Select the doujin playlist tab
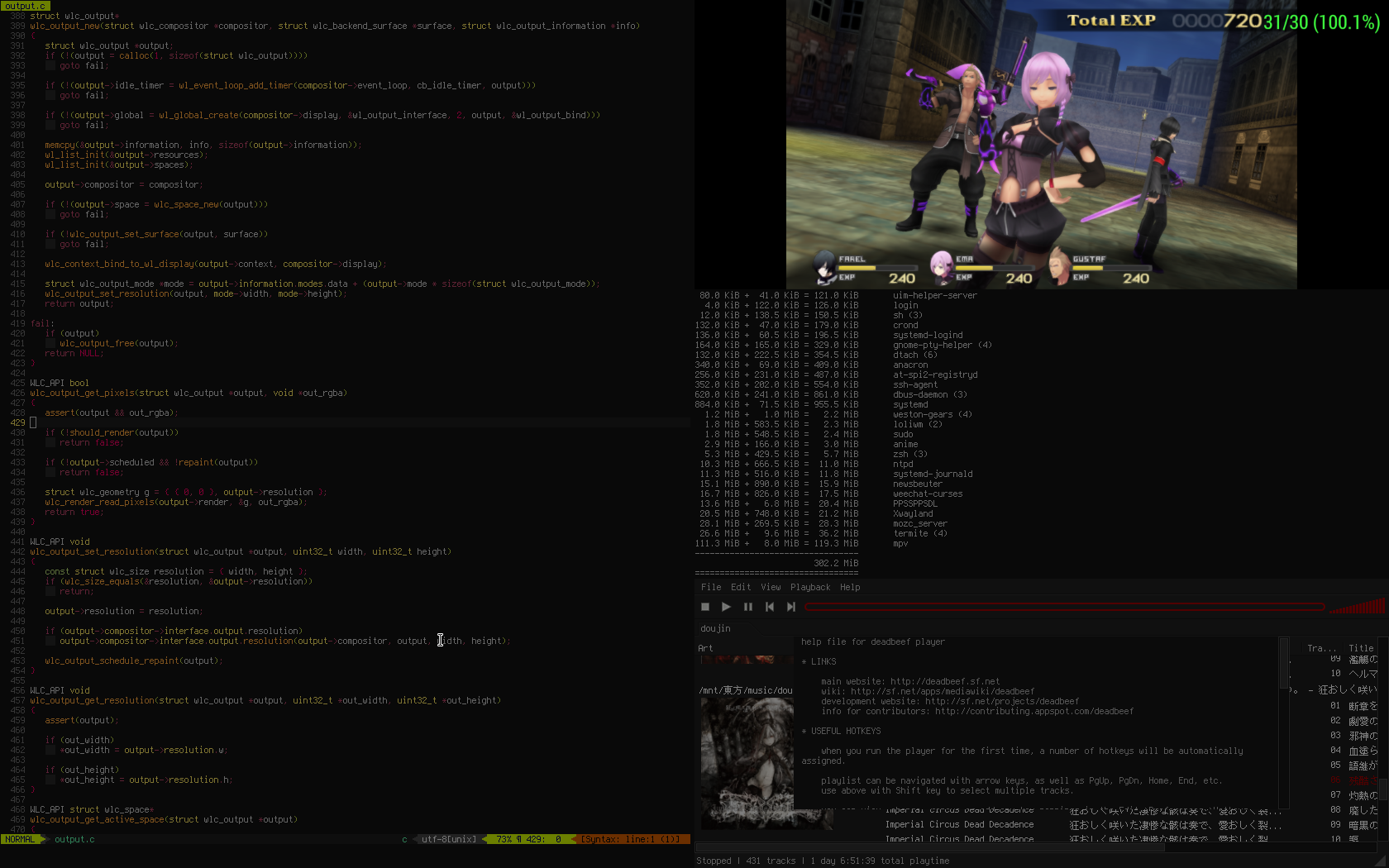Image resolution: width=1389 pixels, height=868 pixels. pos(715,628)
